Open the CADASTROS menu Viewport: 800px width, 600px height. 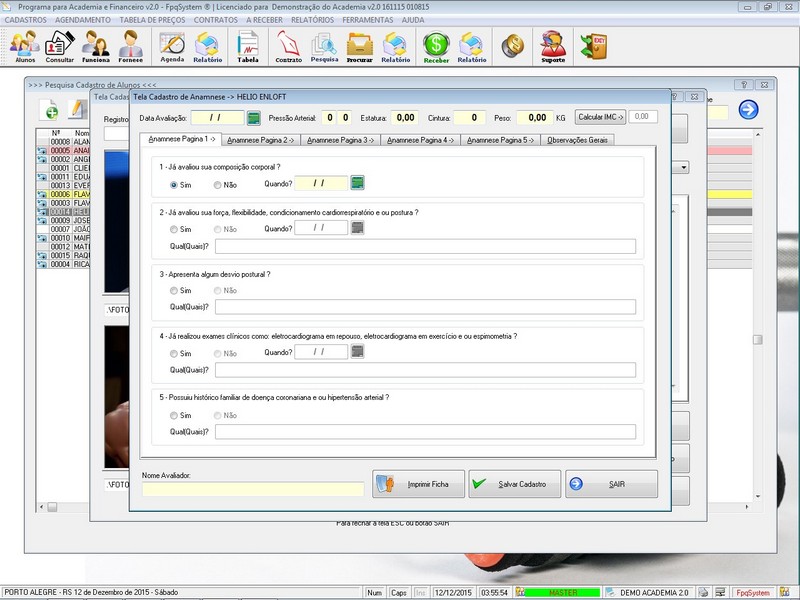tap(26, 20)
